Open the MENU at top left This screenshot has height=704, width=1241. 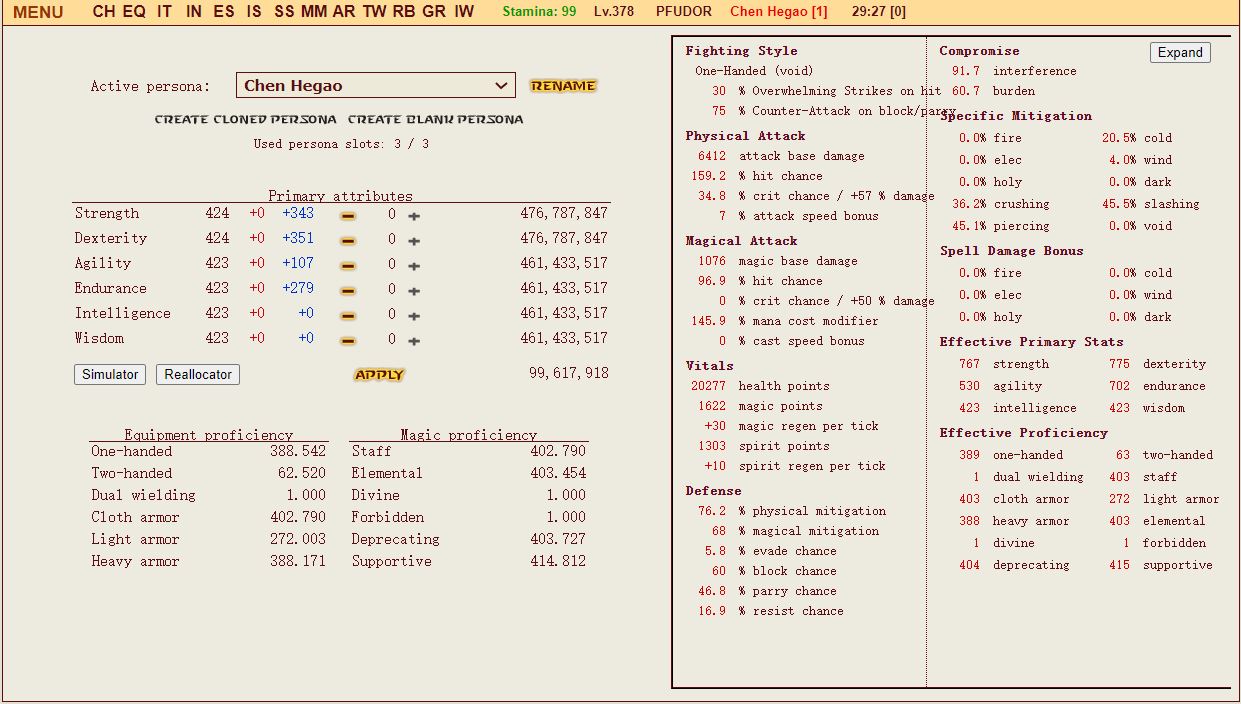coord(38,12)
